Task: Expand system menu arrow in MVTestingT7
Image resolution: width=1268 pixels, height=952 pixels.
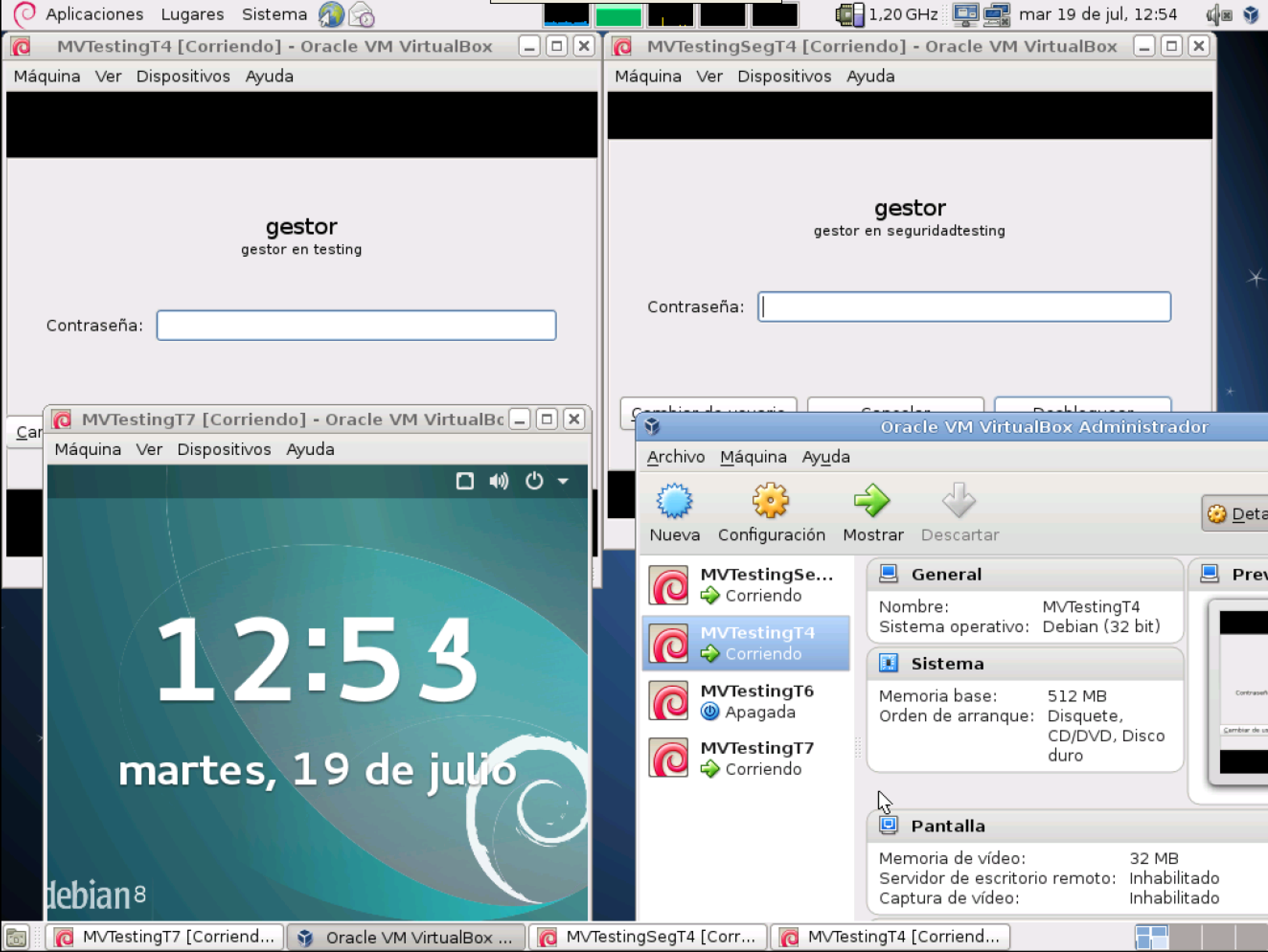Action: pyautogui.click(x=563, y=481)
